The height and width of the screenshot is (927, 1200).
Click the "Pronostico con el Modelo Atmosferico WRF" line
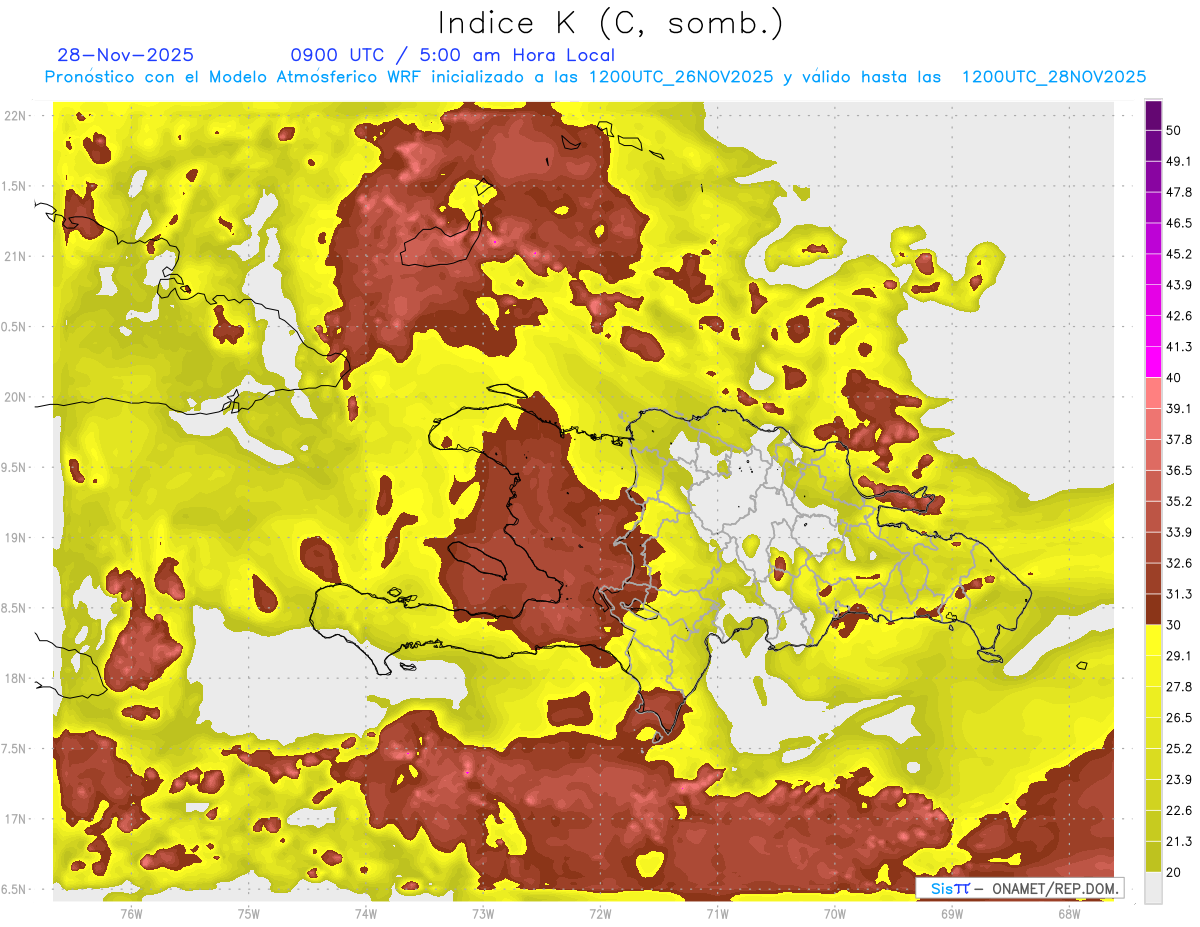point(596,77)
